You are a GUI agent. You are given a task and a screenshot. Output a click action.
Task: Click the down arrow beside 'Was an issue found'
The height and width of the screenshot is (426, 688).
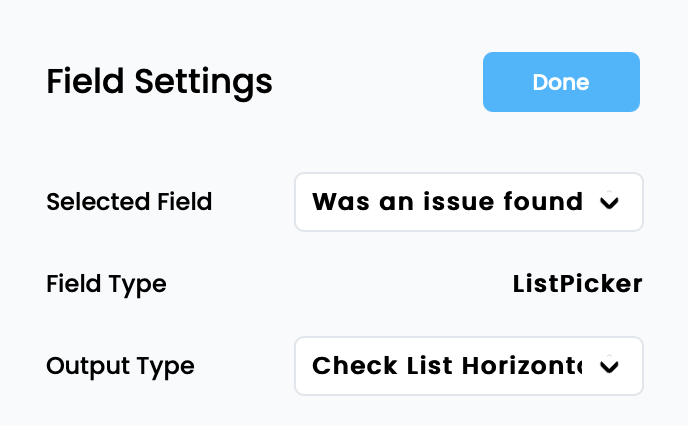click(x=609, y=203)
